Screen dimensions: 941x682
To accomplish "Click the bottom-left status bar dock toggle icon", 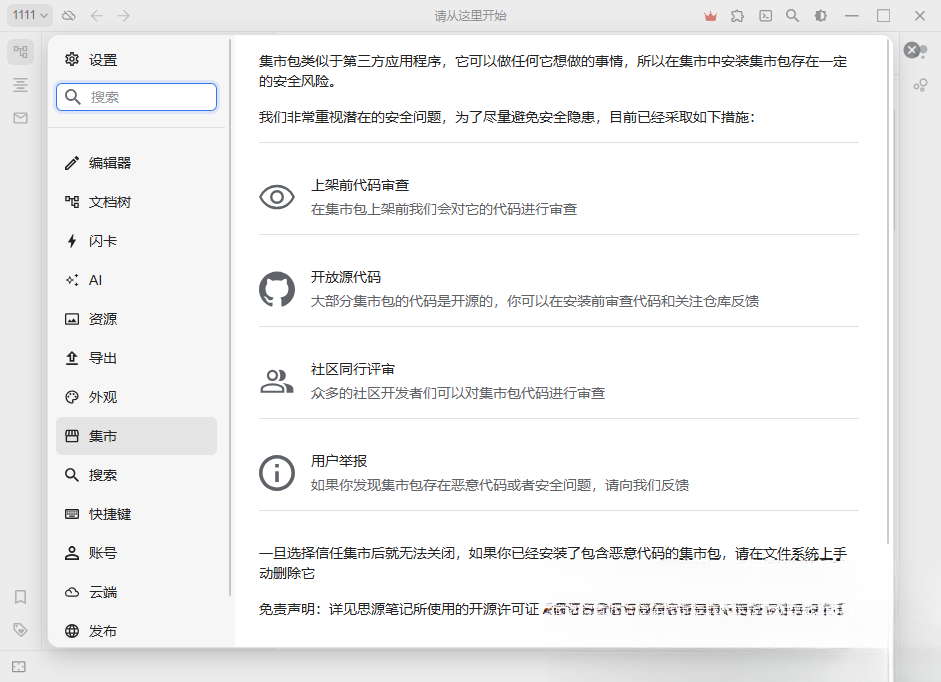I will coord(19,666).
